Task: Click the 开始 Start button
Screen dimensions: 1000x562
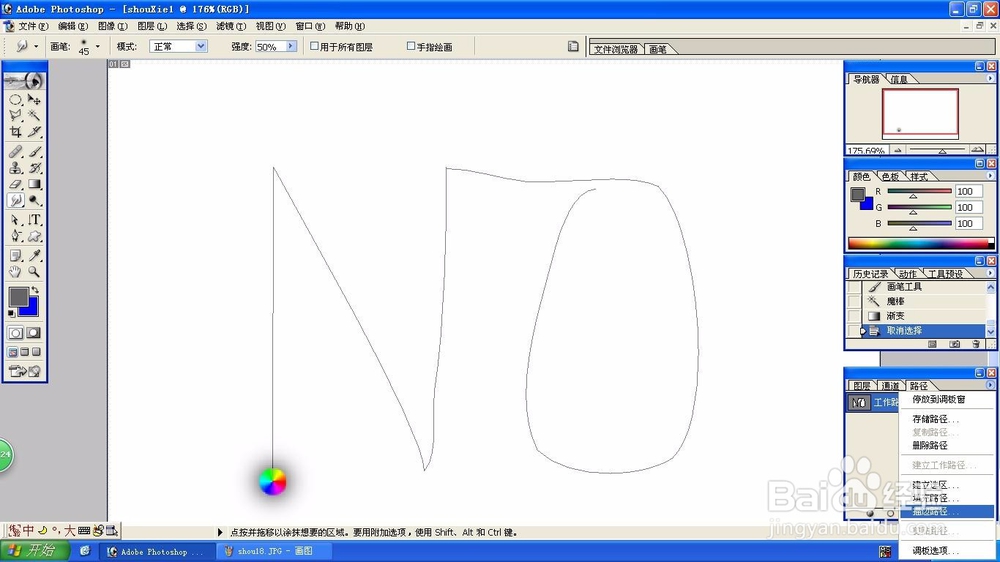Action: coord(34,551)
